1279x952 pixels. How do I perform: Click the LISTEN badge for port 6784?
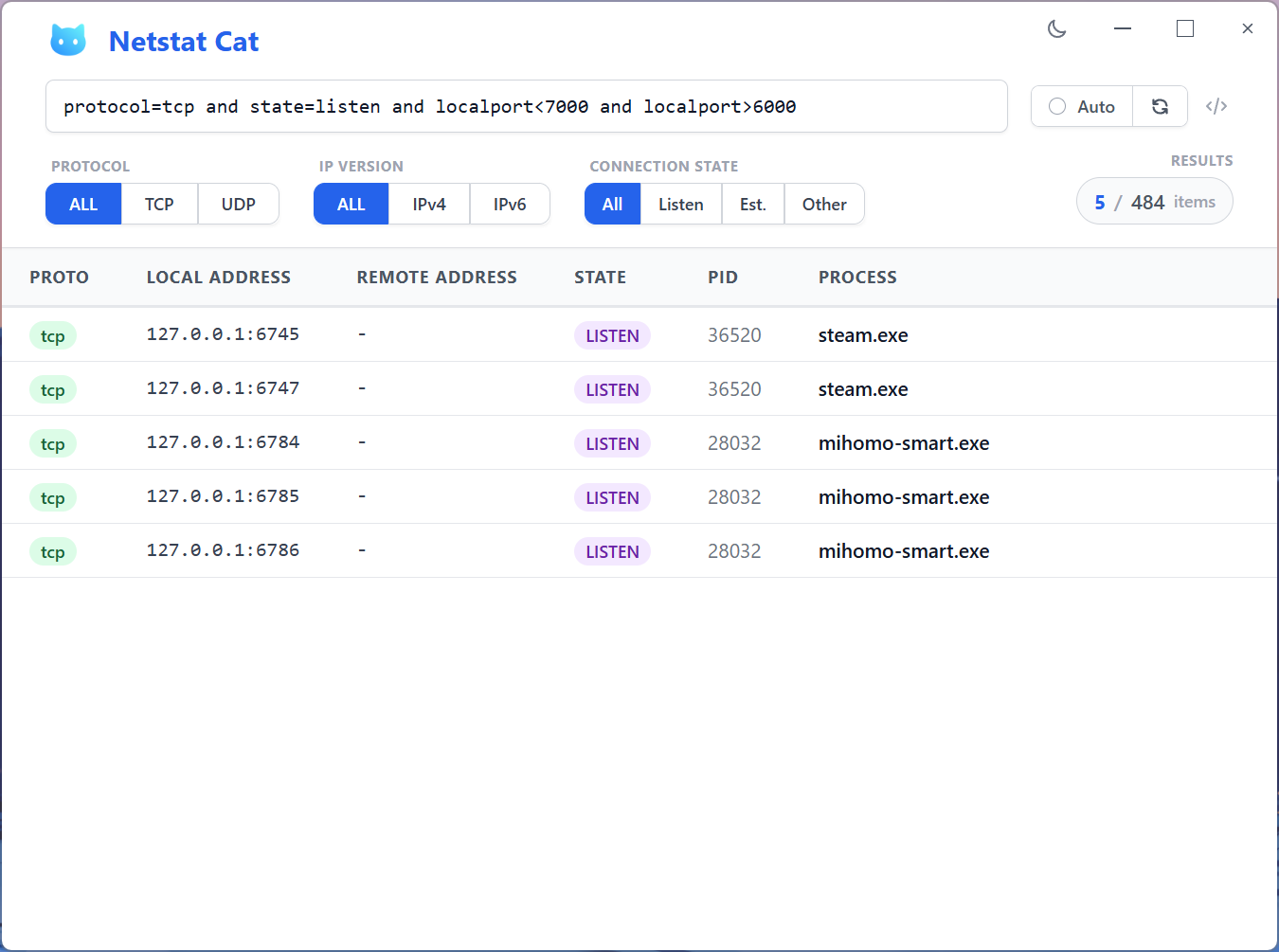(612, 443)
